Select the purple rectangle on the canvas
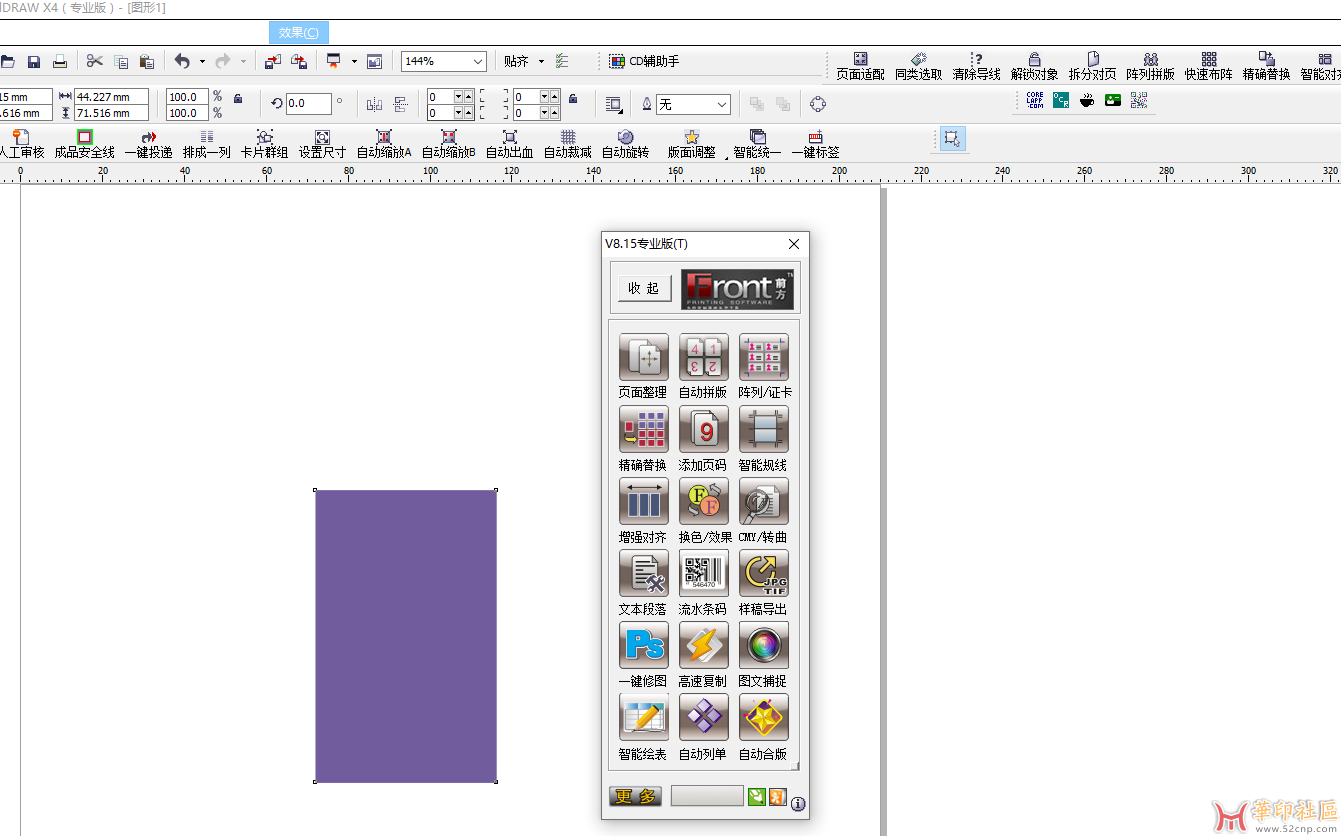Viewport: 1341px width, 836px height. point(406,636)
